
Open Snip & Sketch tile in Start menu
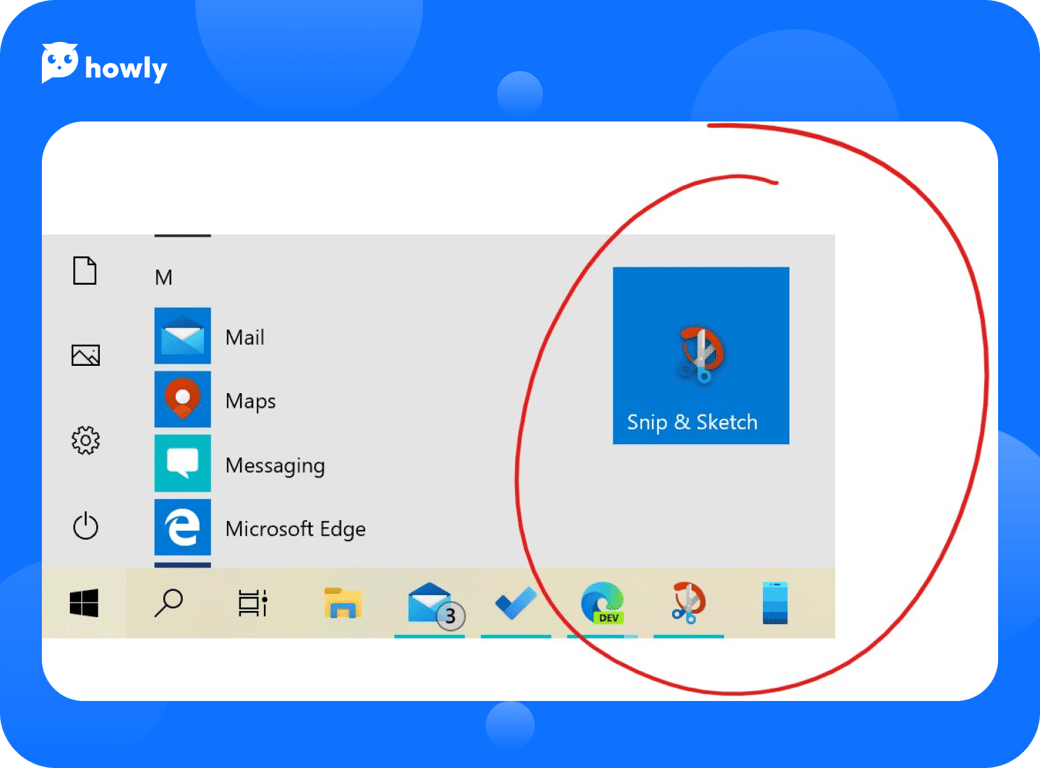(x=700, y=355)
